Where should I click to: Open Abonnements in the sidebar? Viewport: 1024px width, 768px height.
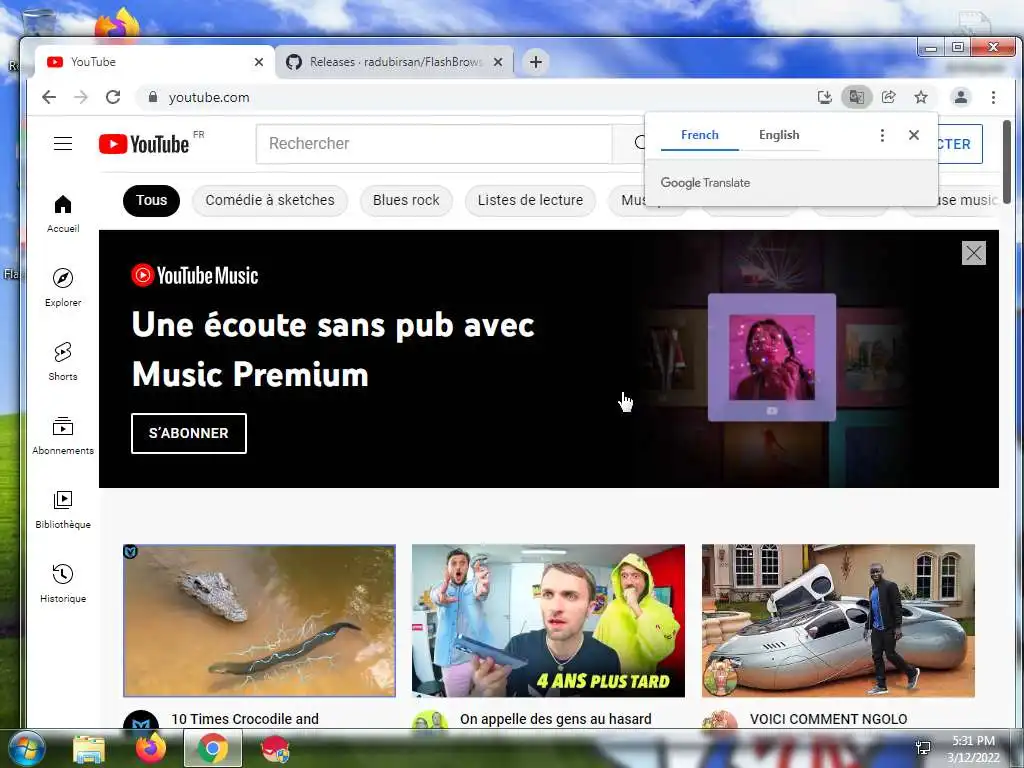click(63, 436)
